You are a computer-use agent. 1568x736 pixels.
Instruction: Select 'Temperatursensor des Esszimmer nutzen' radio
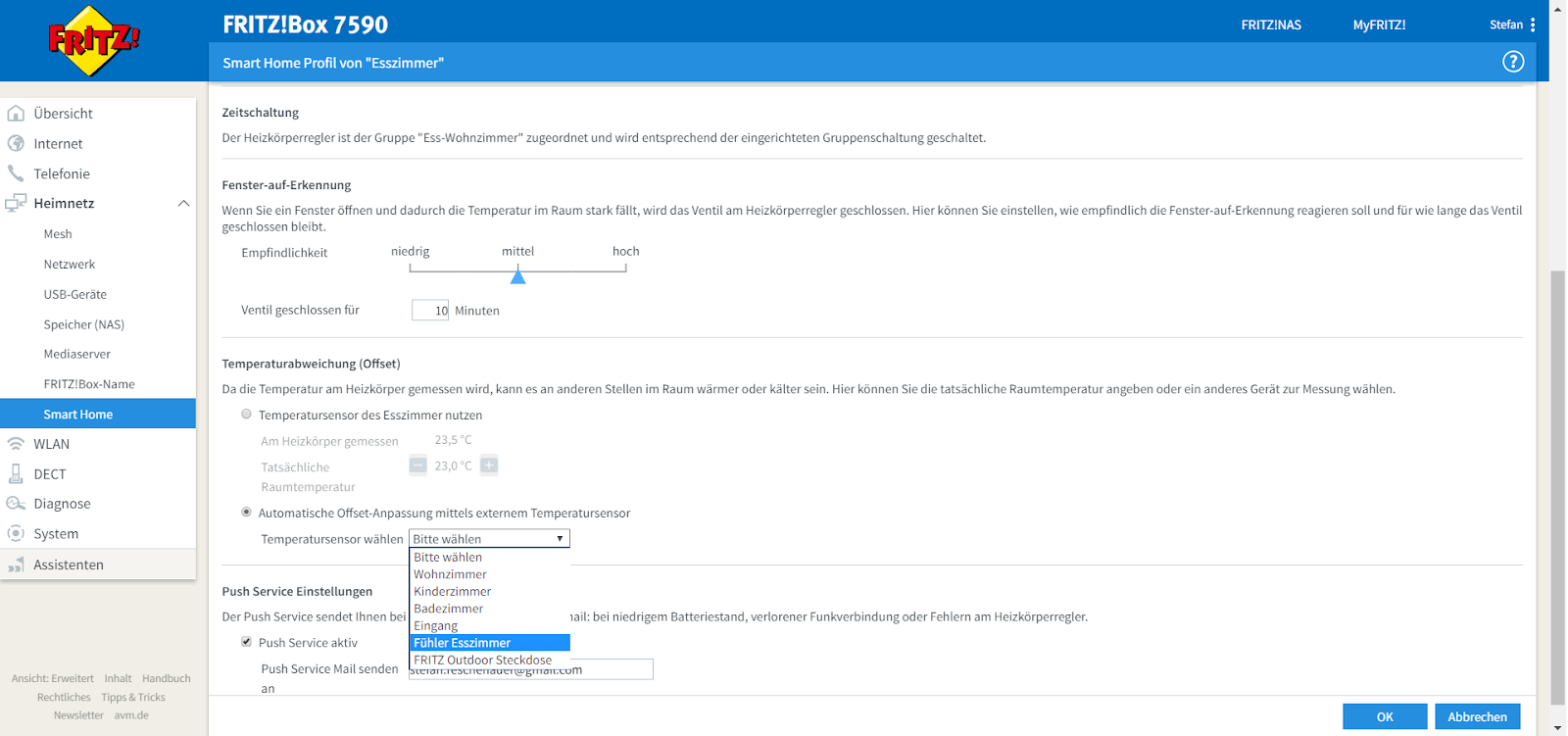click(247, 415)
